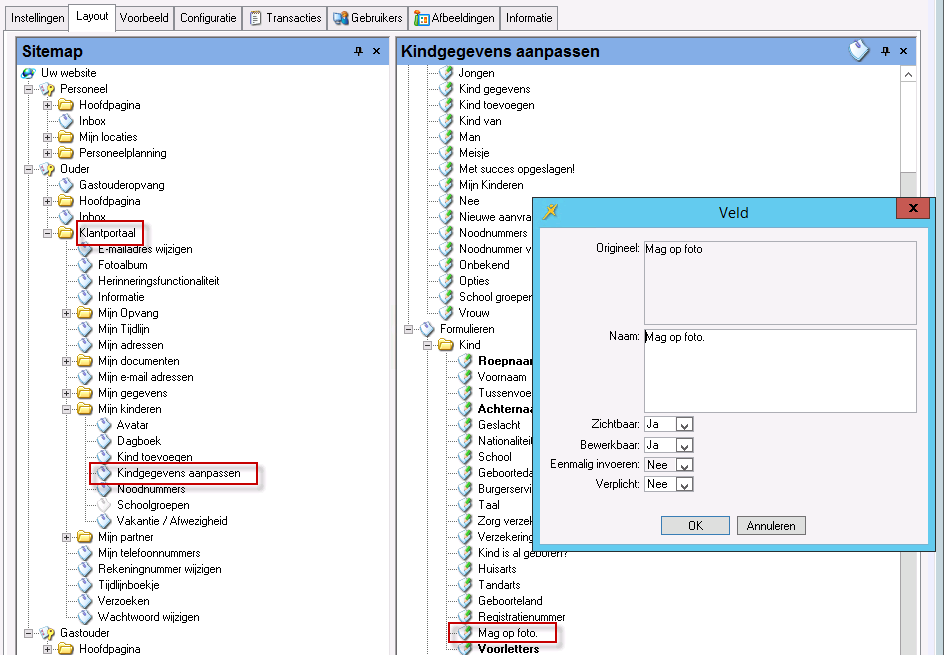Open the Eenmalig invoeren dropdown
The image size is (944, 655).
[684, 465]
